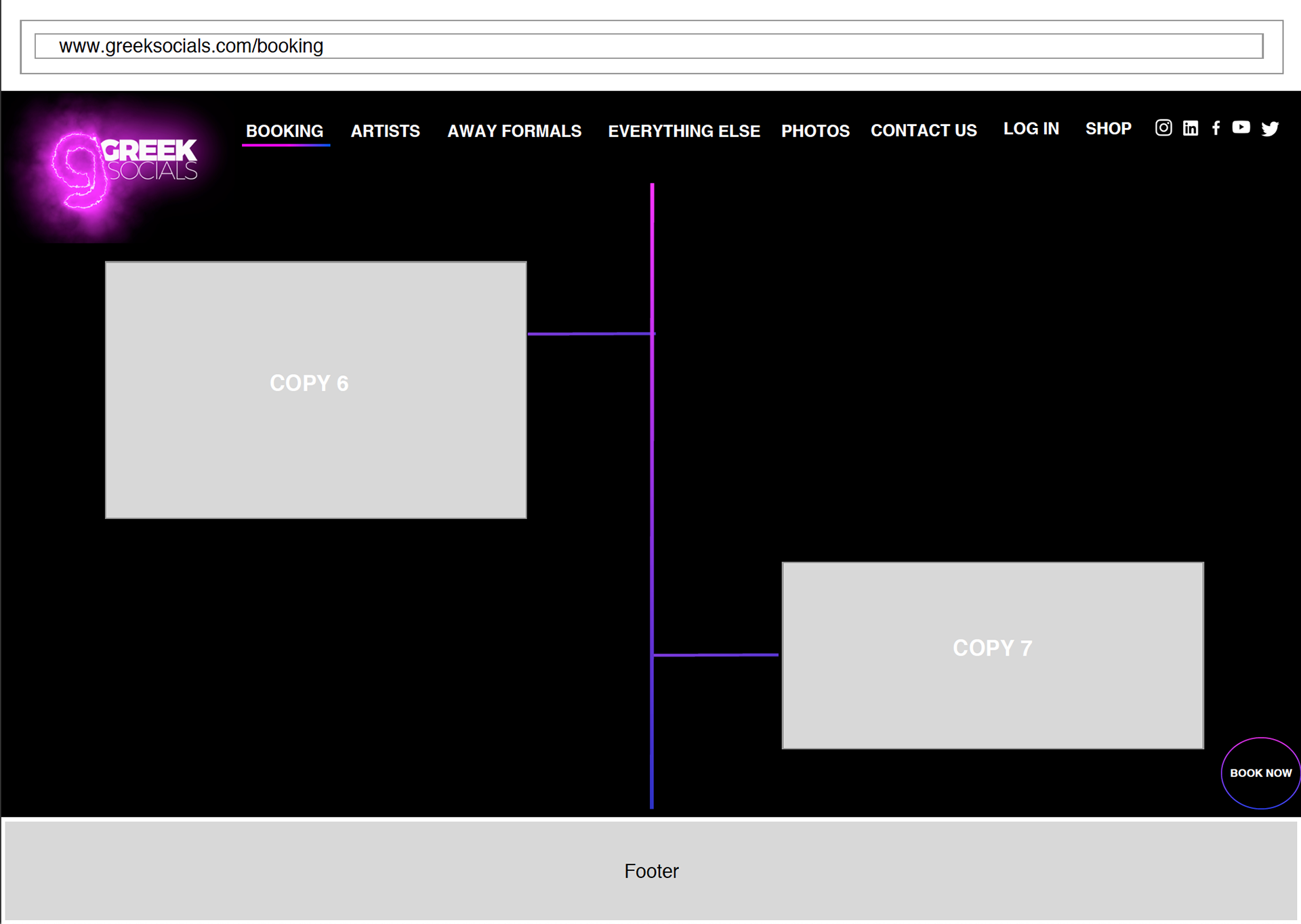Open the EVERYTHING ELSE menu item
Viewport: 1301px width, 924px height.
[684, 131]
